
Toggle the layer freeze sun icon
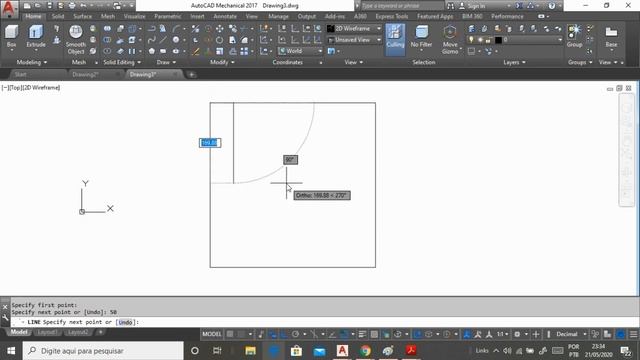click(x=480, y=40)
